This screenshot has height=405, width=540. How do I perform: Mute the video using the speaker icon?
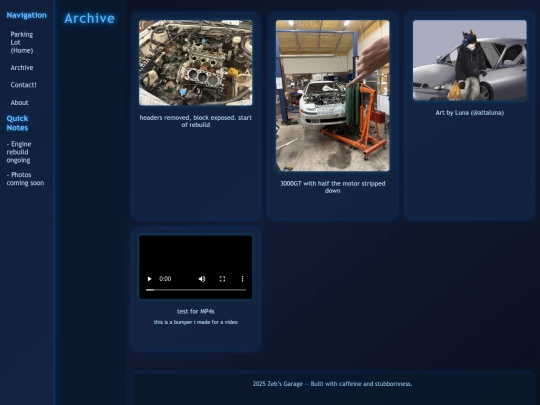pyautogui.click(x=202, y=279)
